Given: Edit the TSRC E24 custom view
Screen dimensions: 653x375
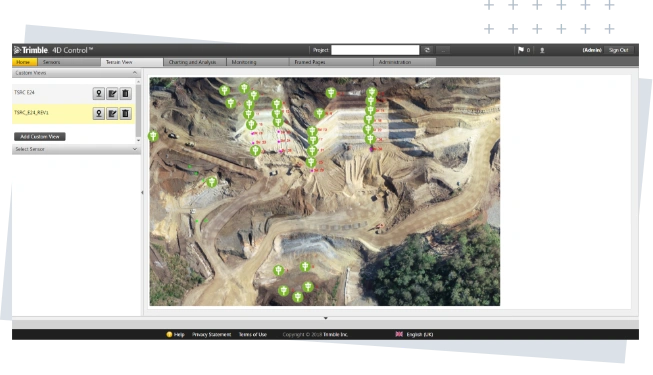Looking at the screenshot, I should [x=112, y=93].
